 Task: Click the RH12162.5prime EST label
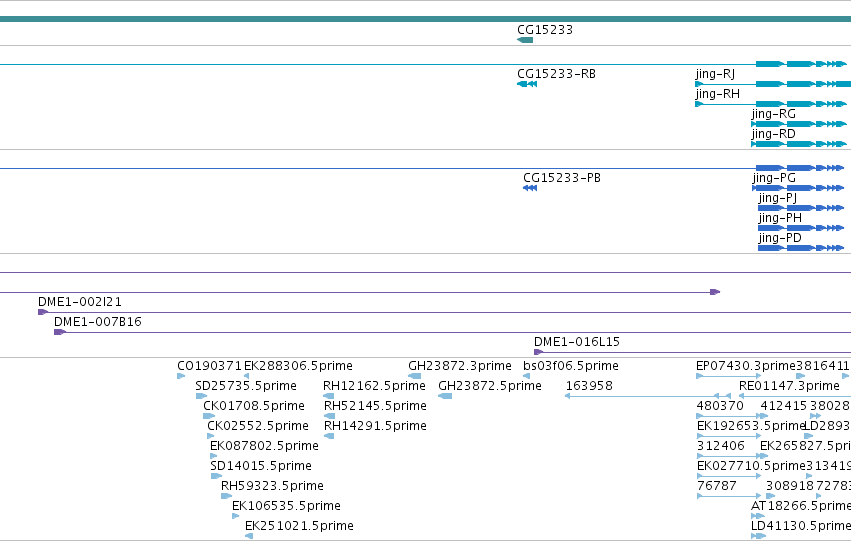click(x=374, y=386)
